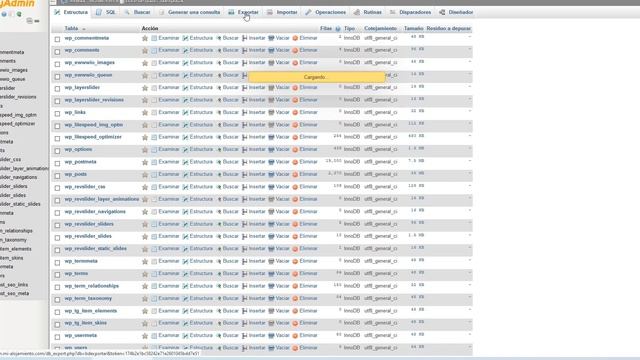Star wp_commentmeta table as favorite
The height and width of the screenshot is (360, 640).
[144, 38]
